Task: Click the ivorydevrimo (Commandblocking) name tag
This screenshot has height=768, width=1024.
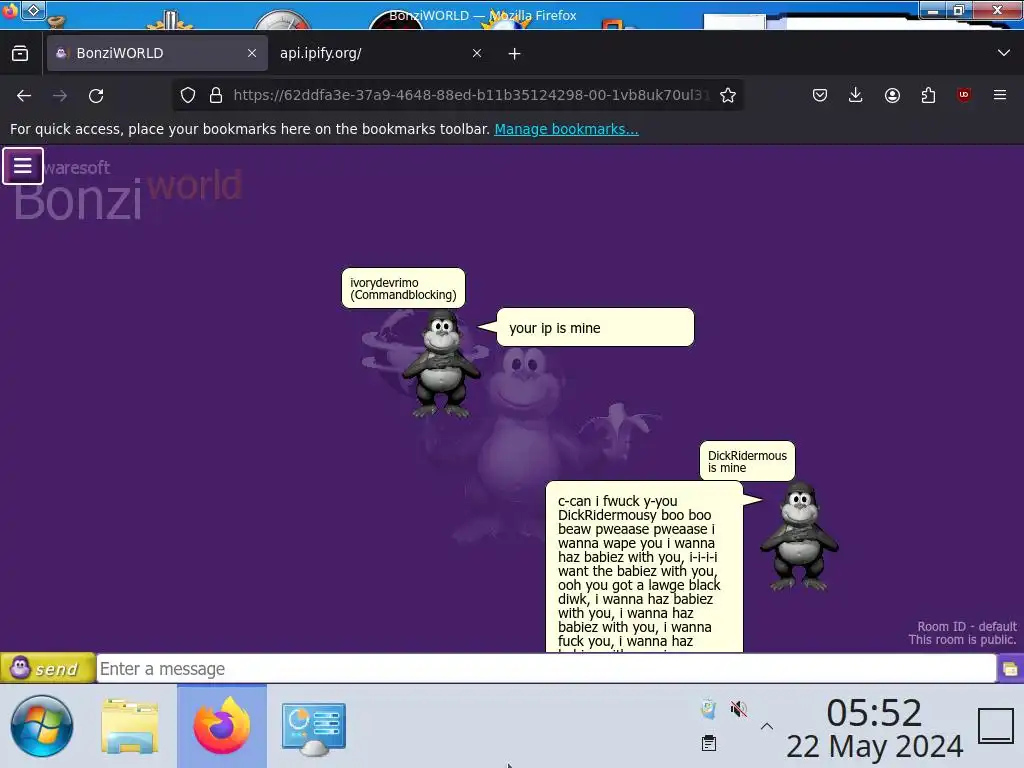Action: pyautogui.click(x=404, y=288)
